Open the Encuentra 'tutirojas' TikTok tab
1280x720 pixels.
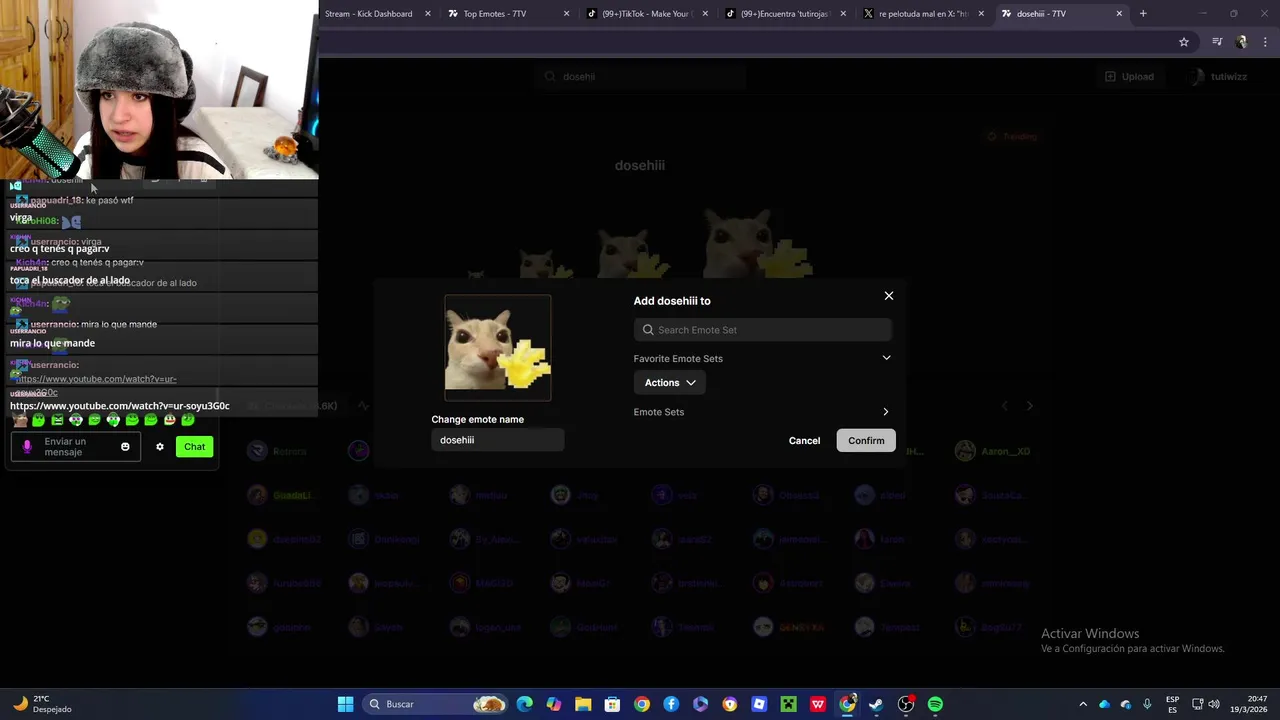tap(785, 14)
